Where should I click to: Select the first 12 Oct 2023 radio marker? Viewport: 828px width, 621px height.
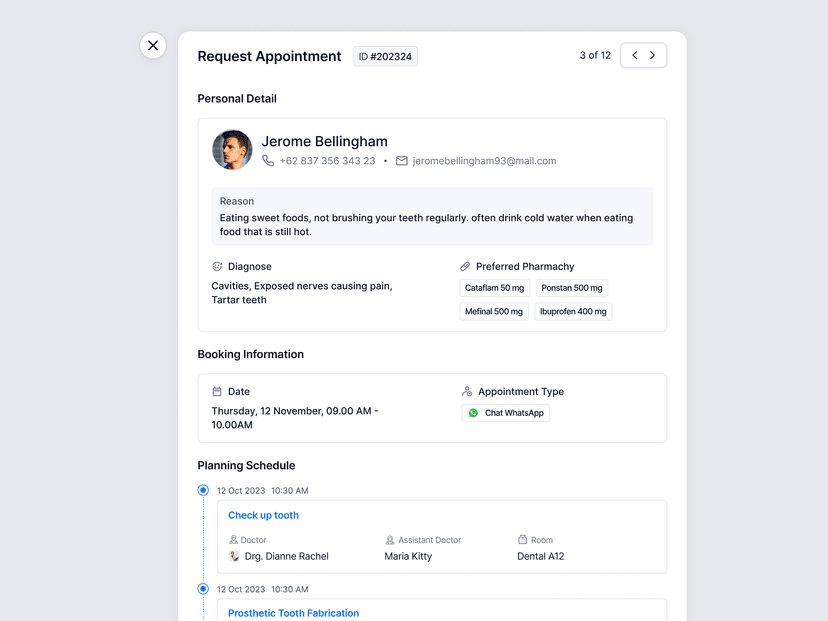coord(204,490)
